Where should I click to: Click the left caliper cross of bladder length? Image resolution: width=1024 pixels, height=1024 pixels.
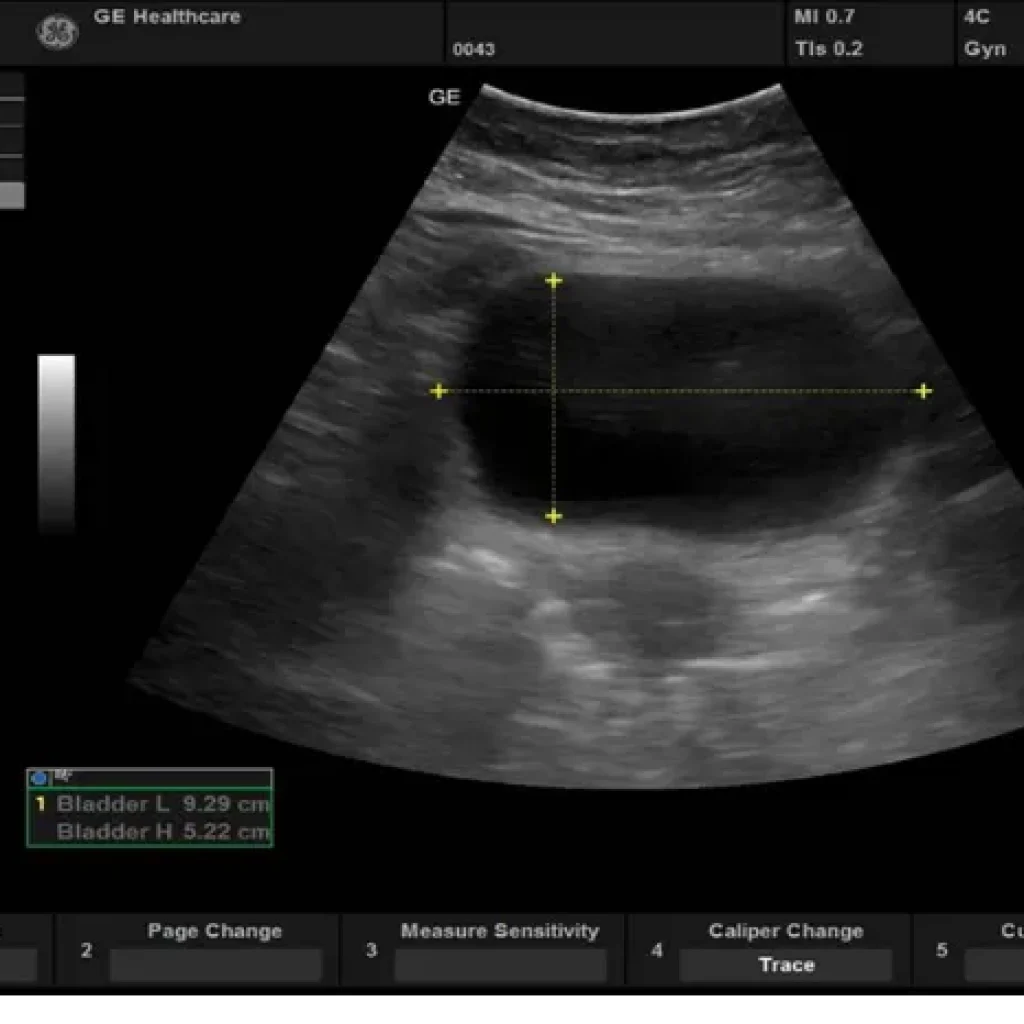pos(439,391)
